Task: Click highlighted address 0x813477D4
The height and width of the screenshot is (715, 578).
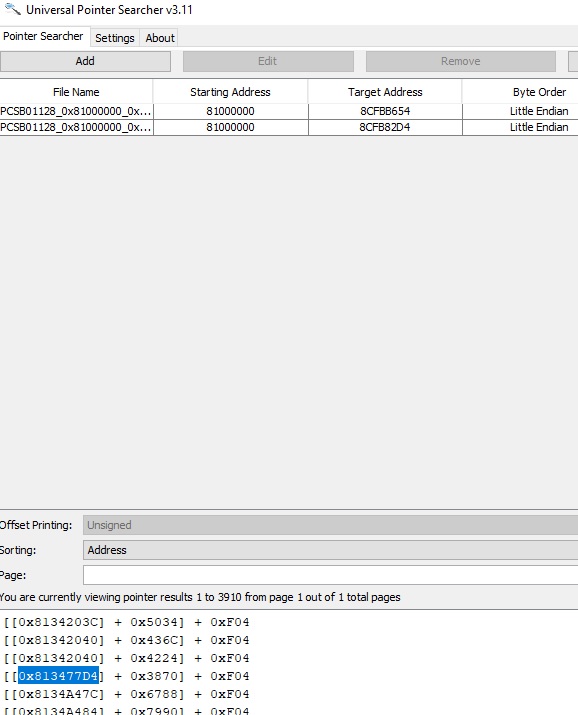Action: [x=58, y=676]
